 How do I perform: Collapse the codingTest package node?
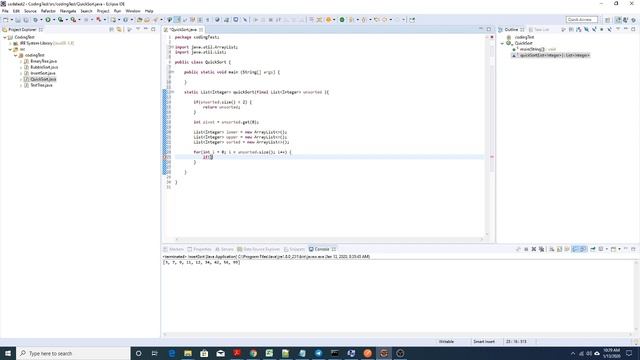click(x=16, y=55)
